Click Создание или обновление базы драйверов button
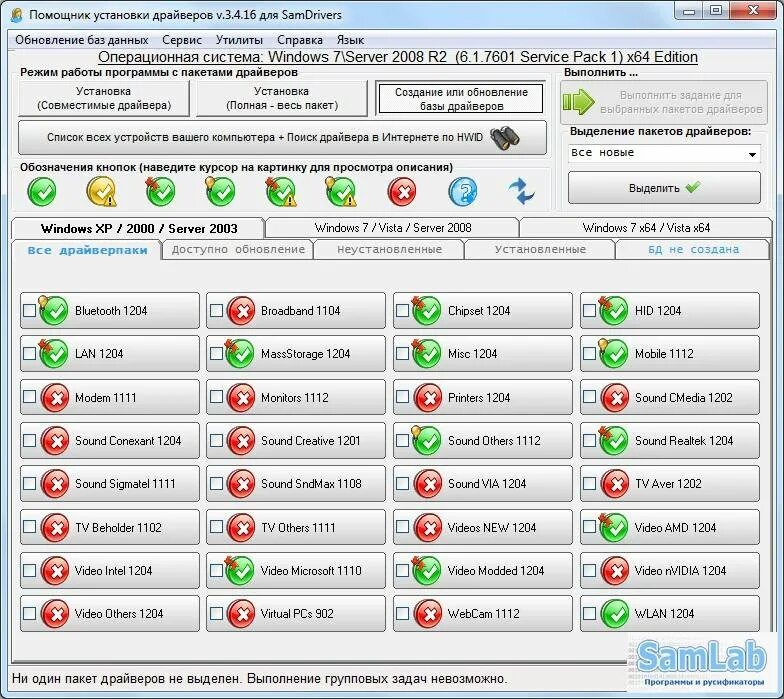Viewport: 784px width, 699px height. (x=461, y=98)
